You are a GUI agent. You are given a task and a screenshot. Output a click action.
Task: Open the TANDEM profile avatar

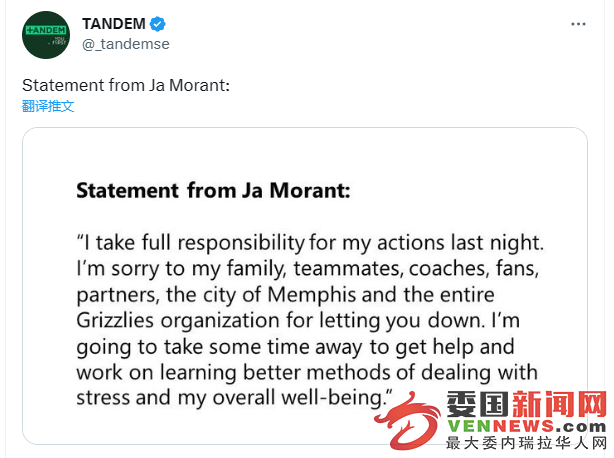coord(46,35)
